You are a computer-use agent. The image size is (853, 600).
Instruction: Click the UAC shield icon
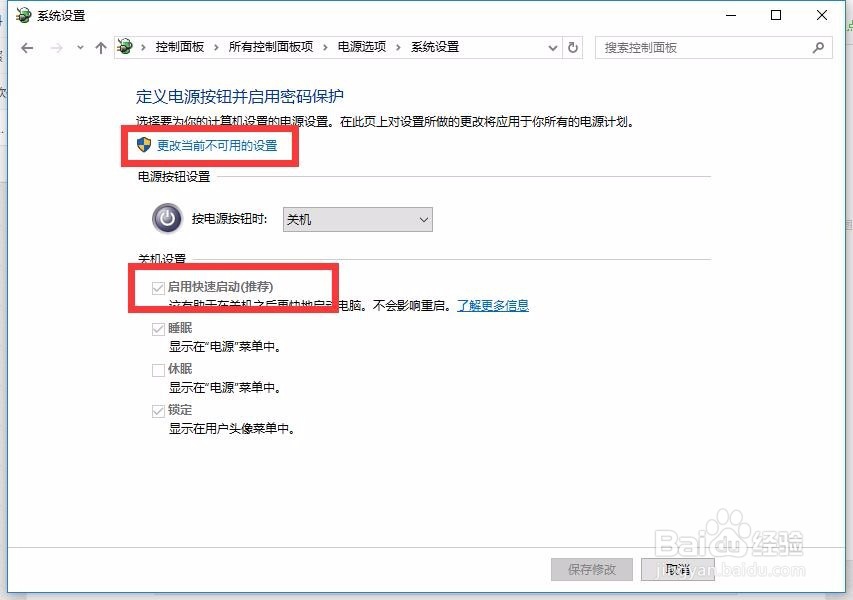tap(144, 145)
